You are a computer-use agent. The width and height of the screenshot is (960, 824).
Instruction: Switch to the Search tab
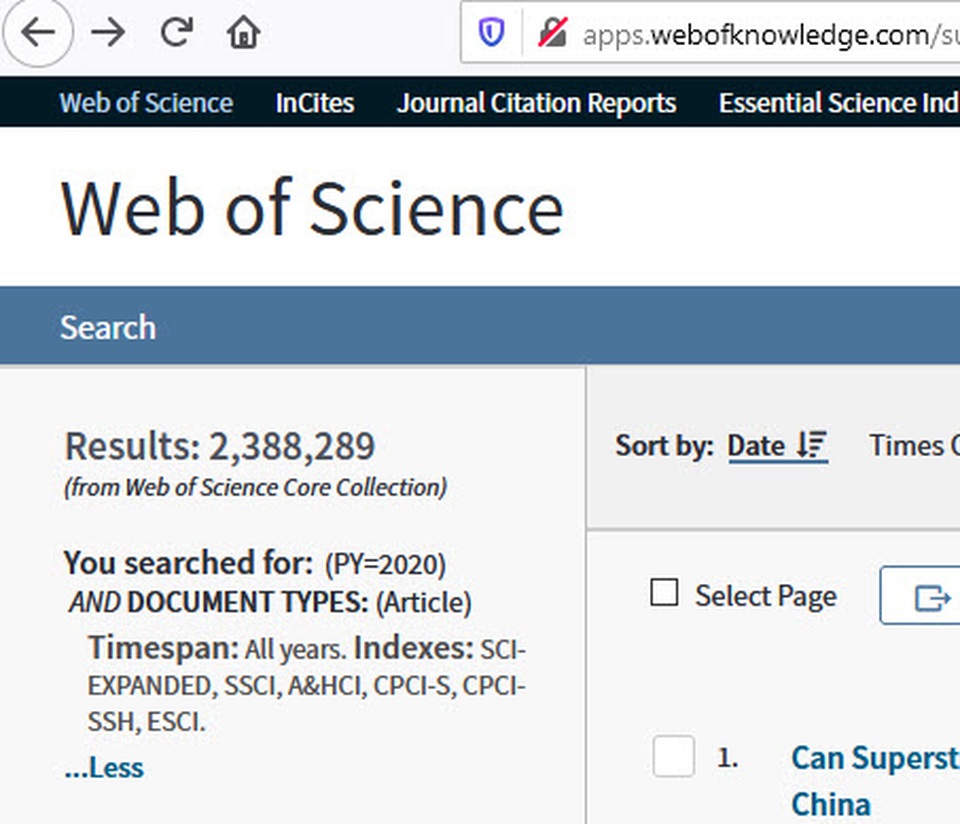[x=108, y=327]
